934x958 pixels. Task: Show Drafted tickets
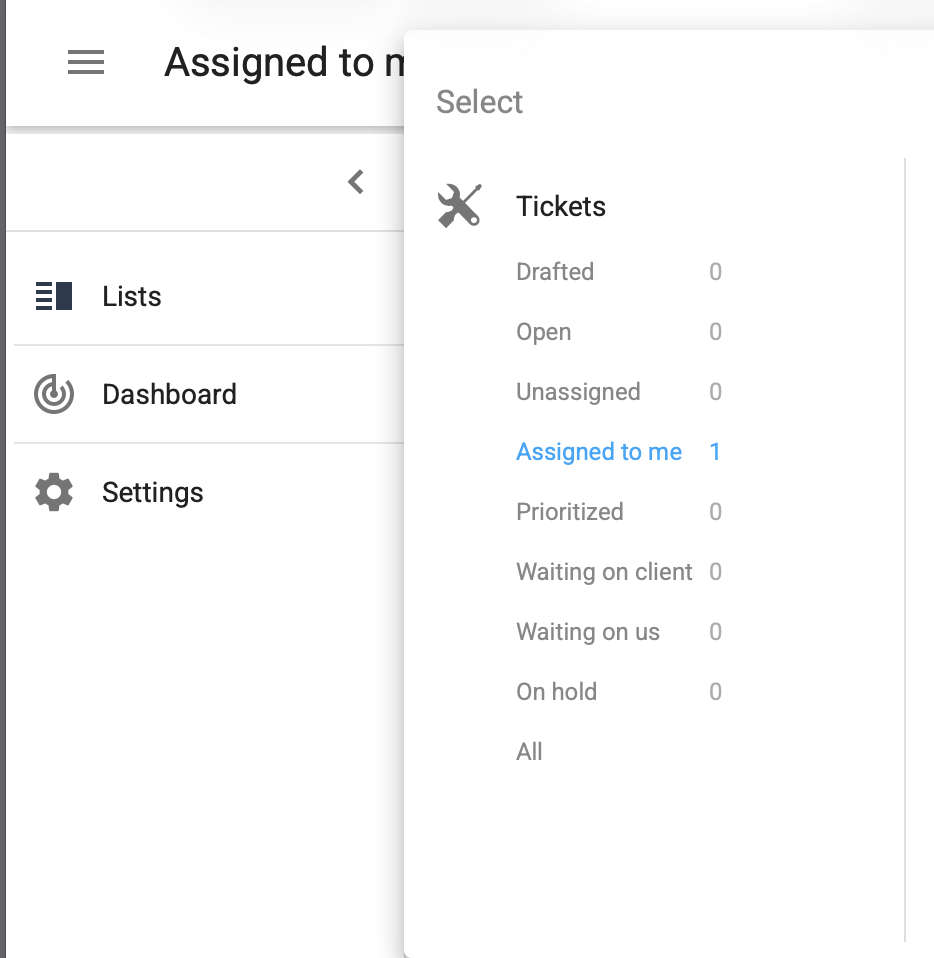(x=555, y=272)
